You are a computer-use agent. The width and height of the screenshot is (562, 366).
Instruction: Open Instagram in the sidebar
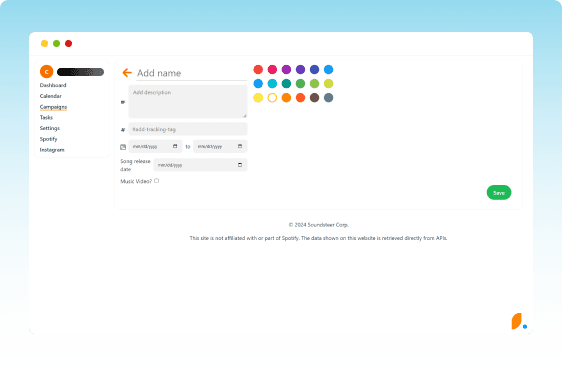coord(52,150)
